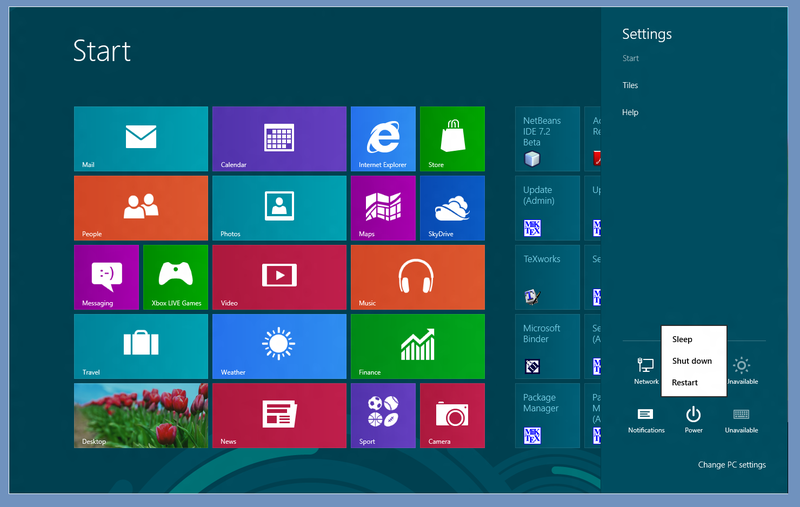Open the Music tile with headphones

[417, 277]
